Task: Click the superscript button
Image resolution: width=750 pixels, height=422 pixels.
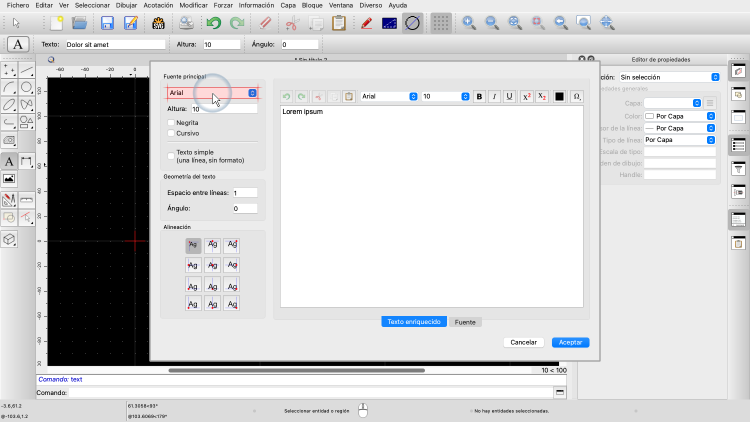Action: [526, 96]
